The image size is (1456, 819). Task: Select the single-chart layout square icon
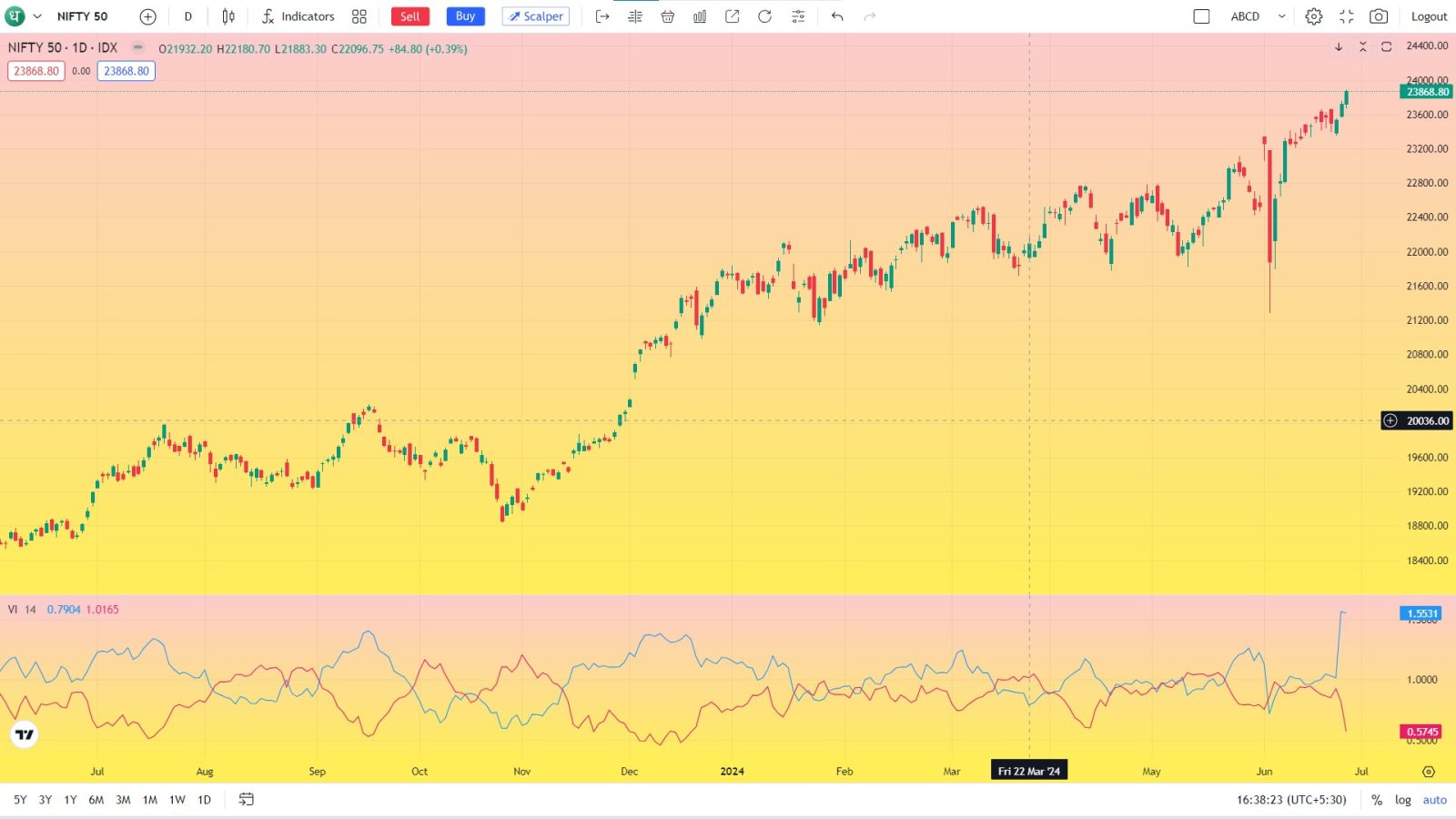point(1201,16)
